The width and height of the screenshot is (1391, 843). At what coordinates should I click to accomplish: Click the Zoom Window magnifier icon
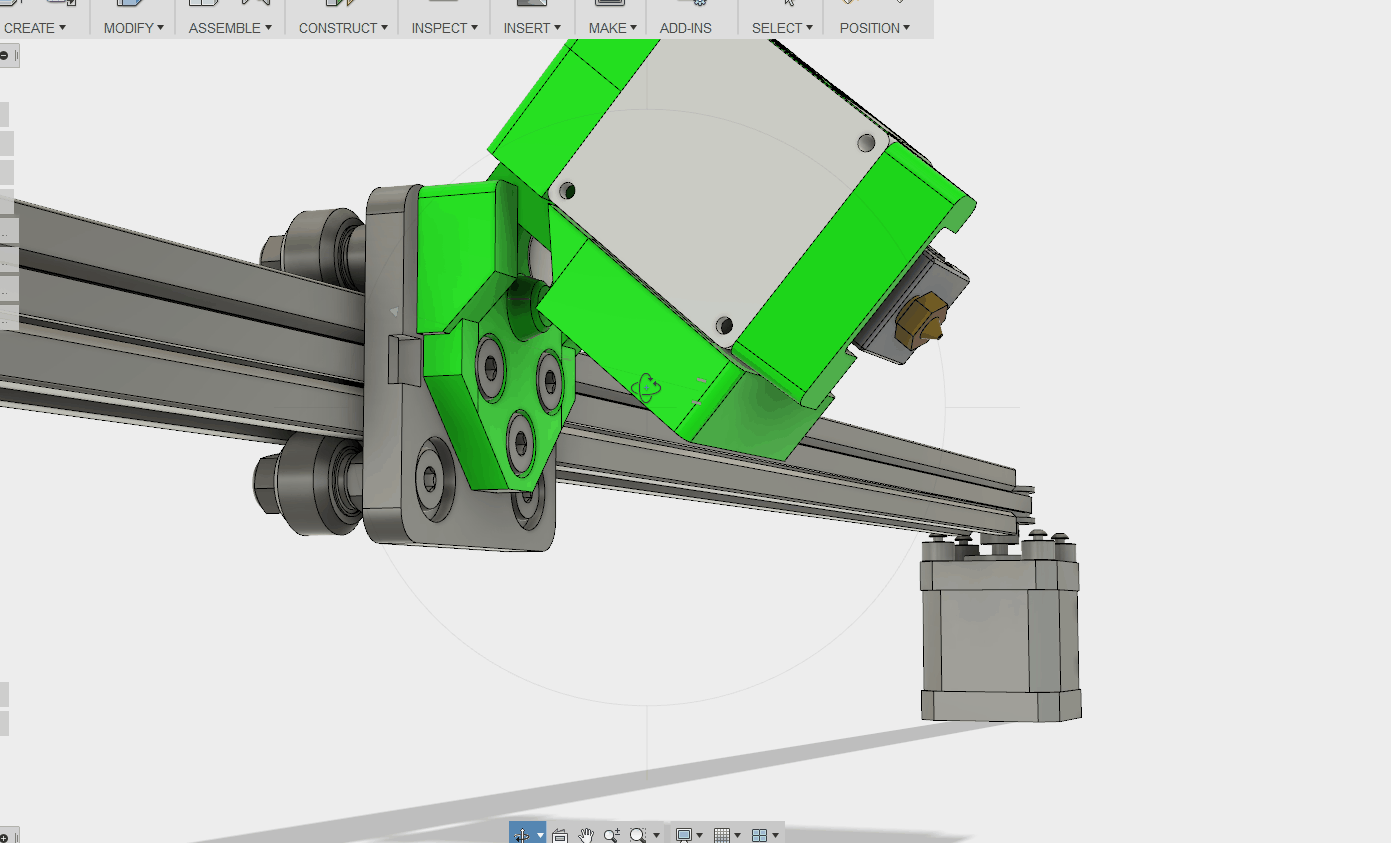[x=637, y=835]
